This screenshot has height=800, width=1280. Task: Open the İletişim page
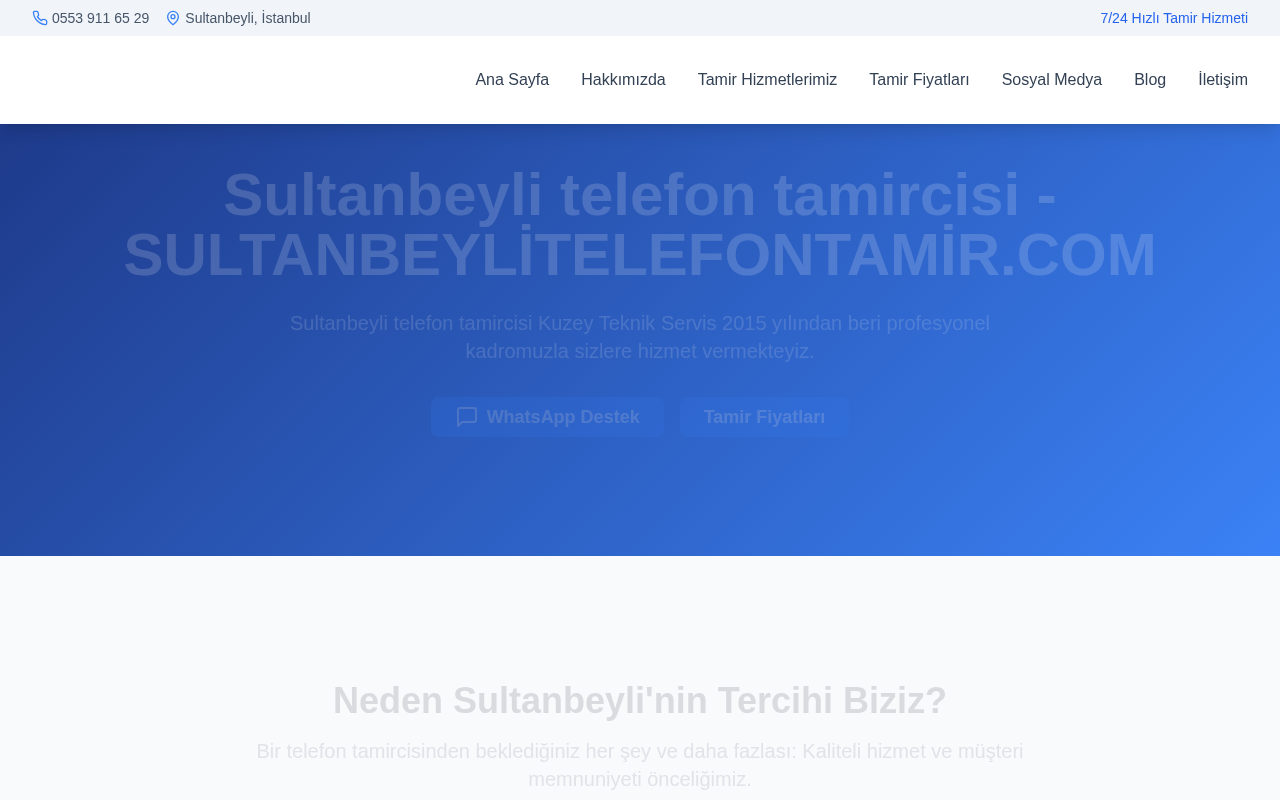coord(1223,80)
